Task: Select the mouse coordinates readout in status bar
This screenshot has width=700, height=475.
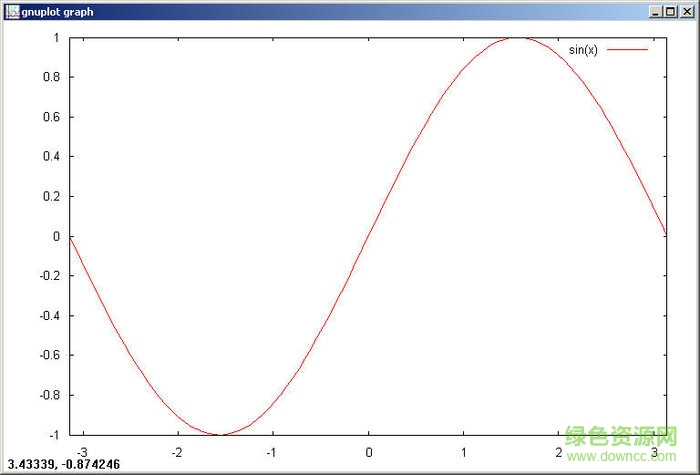Action: coord(61,464)
